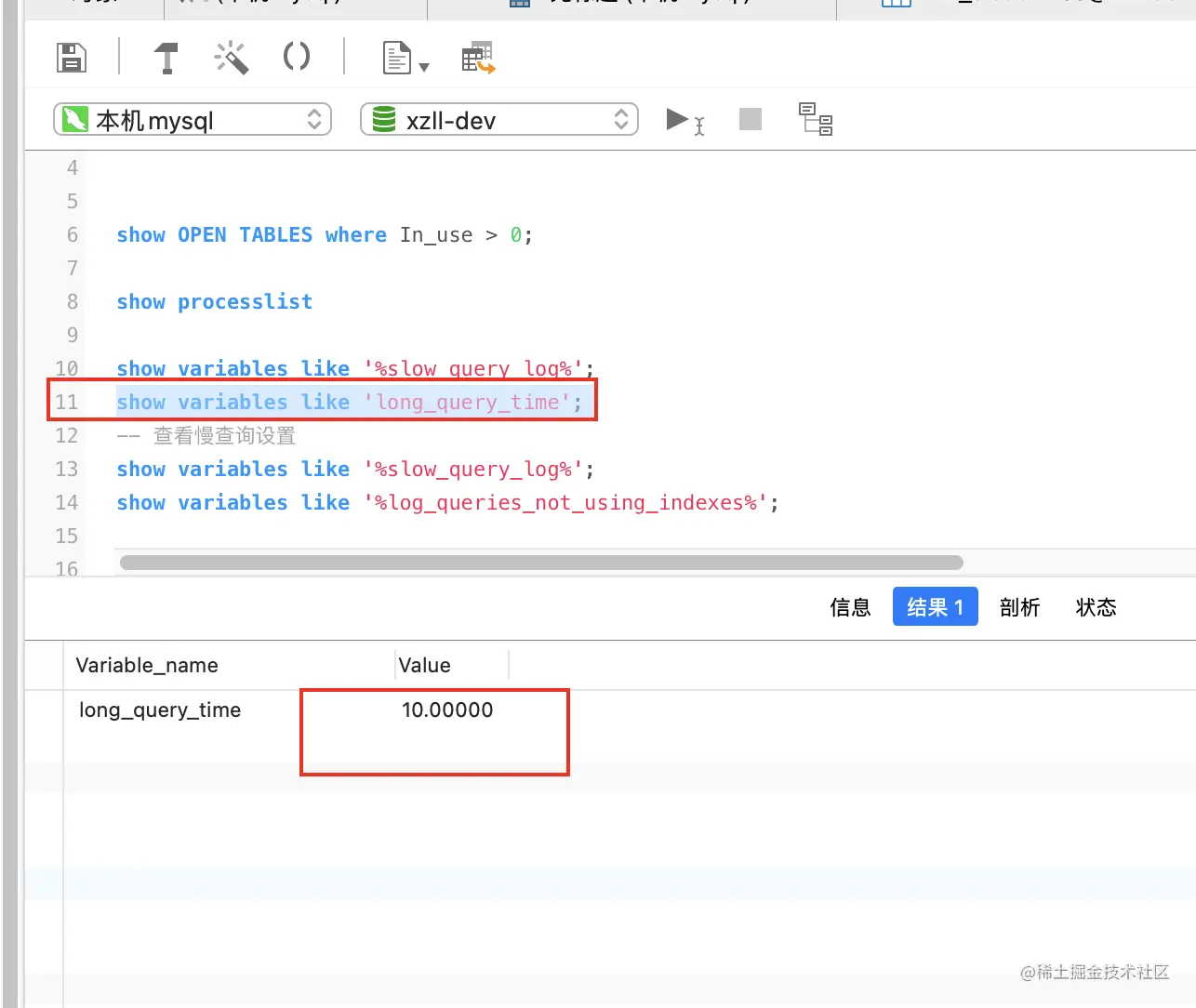Viewport: 1196px width, 1008px height.
Task: Select the long_query_time result cell
Action: (x=160, y=710)
